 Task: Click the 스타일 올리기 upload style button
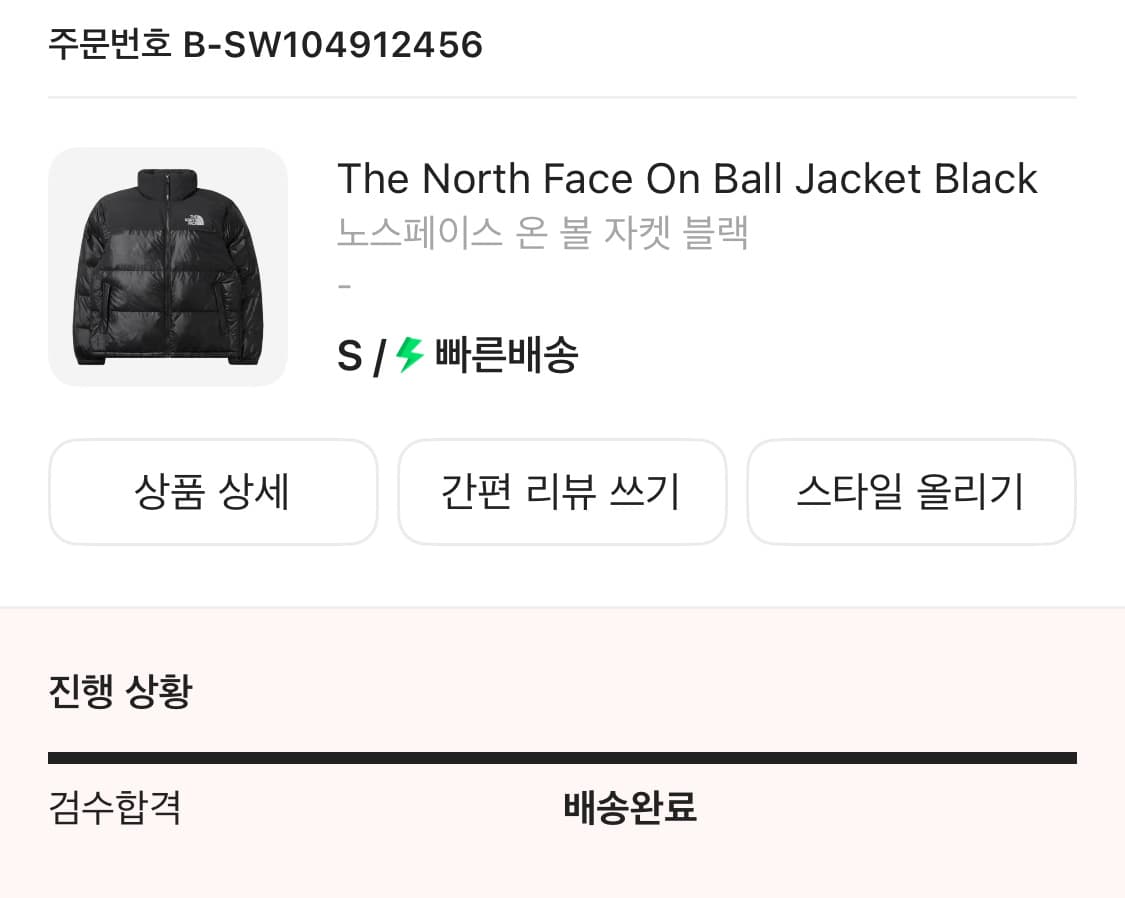click(x=911, y=491)
